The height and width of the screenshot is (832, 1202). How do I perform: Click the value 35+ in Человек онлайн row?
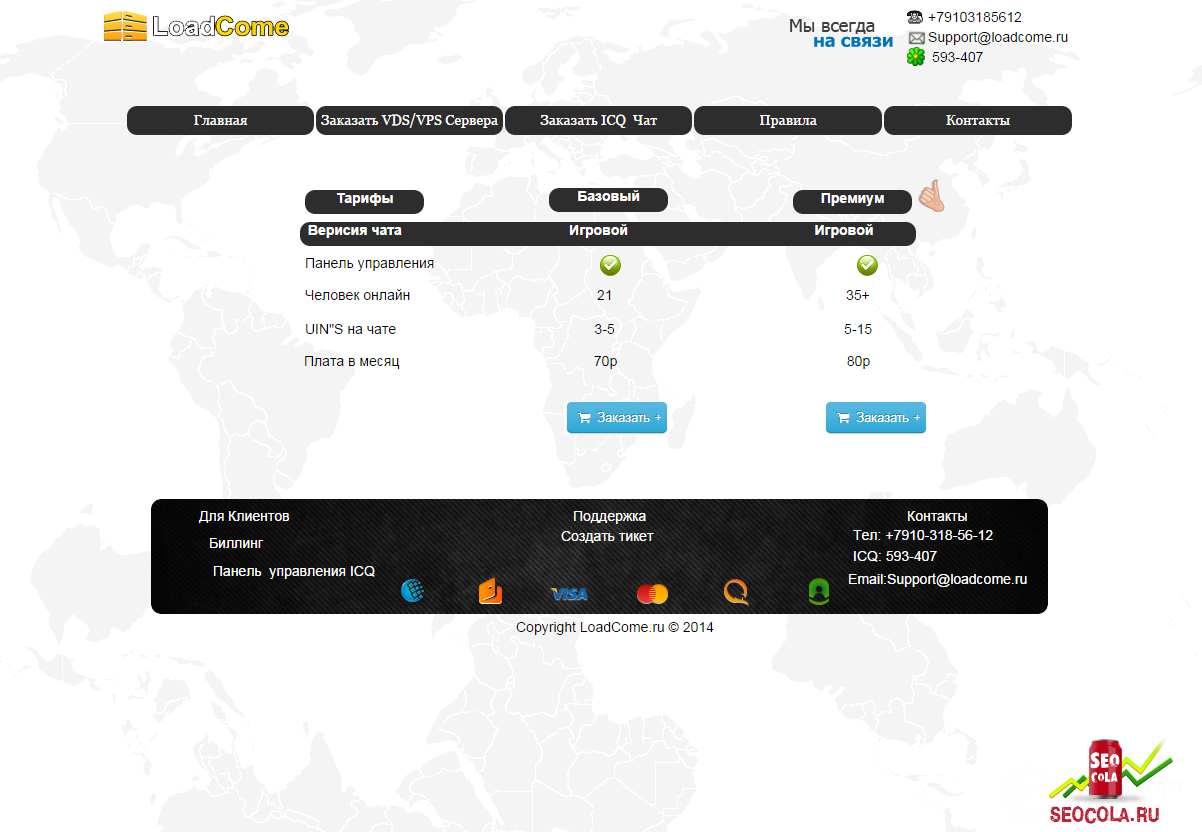(858, 295)
